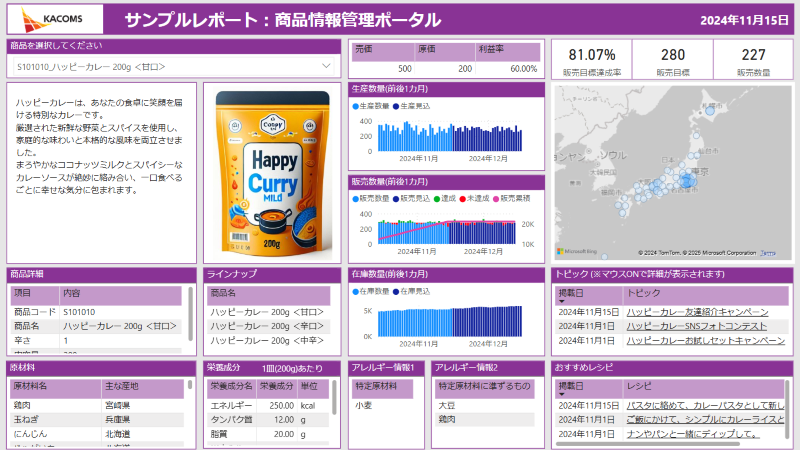Click the 単位 column header
The height and width of the screenshot is (450, 800).
point(314,388)
